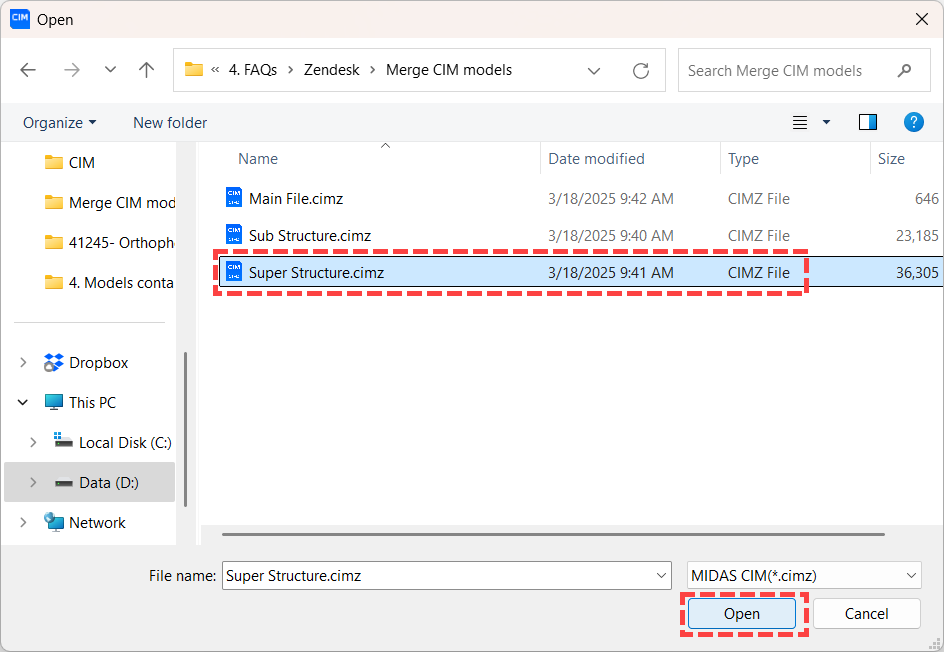Click the Super Structure.cimz file icon
944x652 pixels.
pos(234,272)
